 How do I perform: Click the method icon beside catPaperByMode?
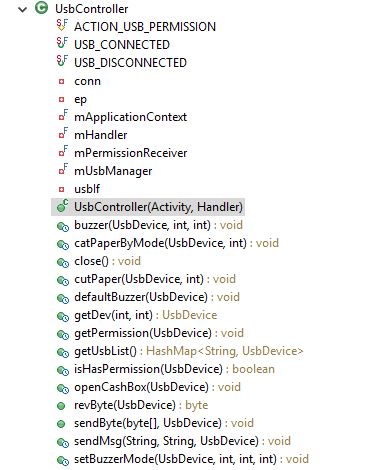(x=62, y=244)
